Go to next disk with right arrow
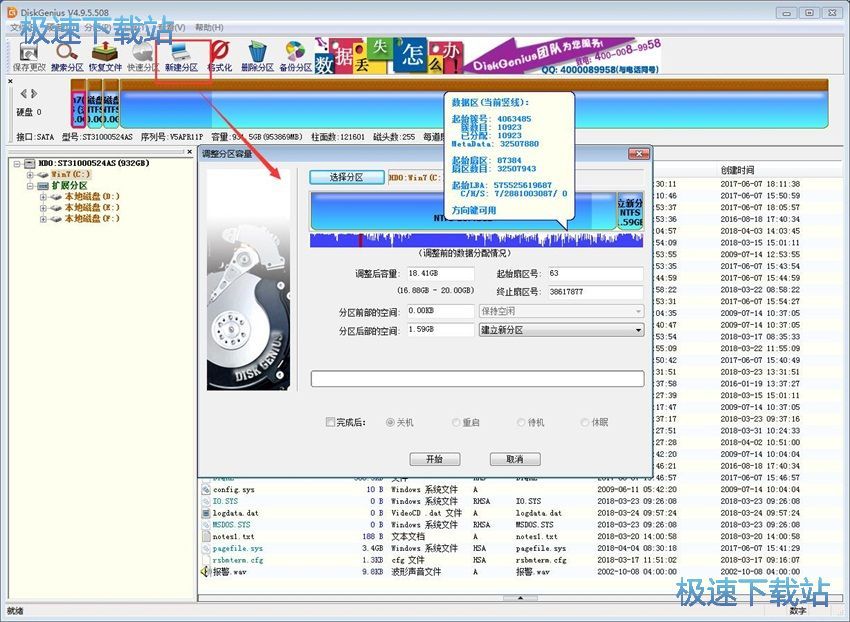Screen dimensions: 850x622 click(34, 94)
